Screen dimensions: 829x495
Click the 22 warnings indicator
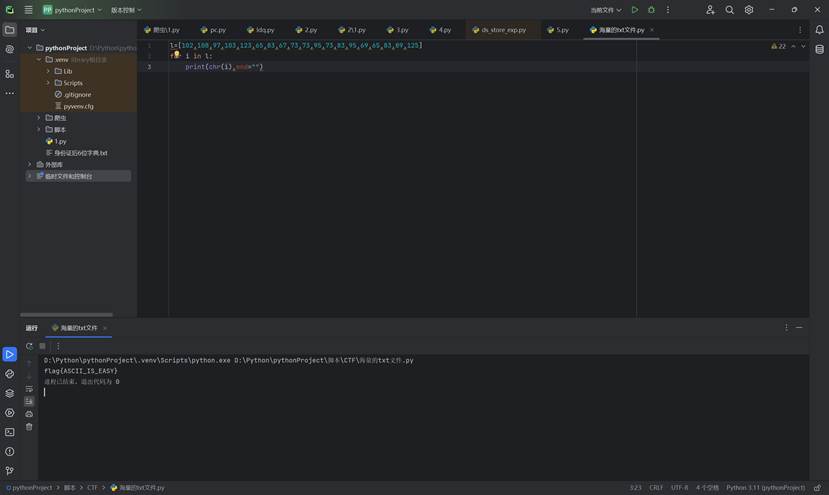click(x=778, y=47)
